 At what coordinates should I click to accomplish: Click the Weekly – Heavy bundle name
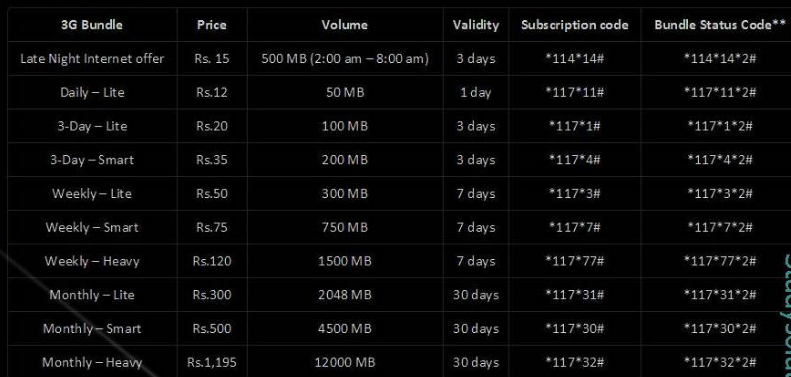[92, 261]
